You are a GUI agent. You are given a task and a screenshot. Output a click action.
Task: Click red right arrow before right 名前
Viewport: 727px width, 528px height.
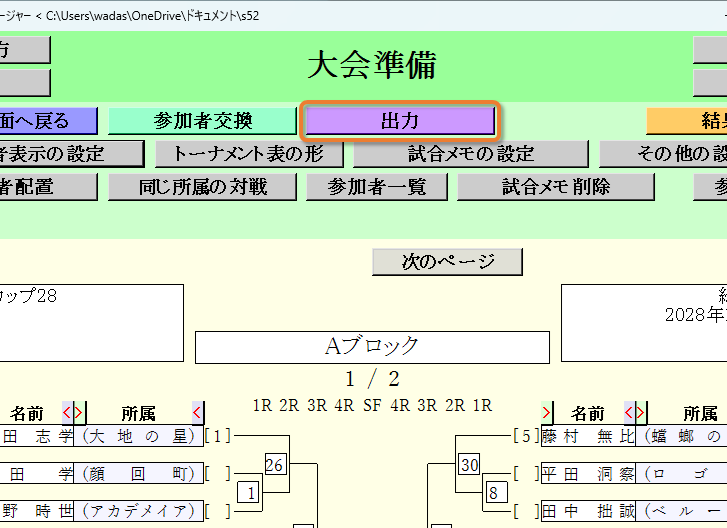547,412
